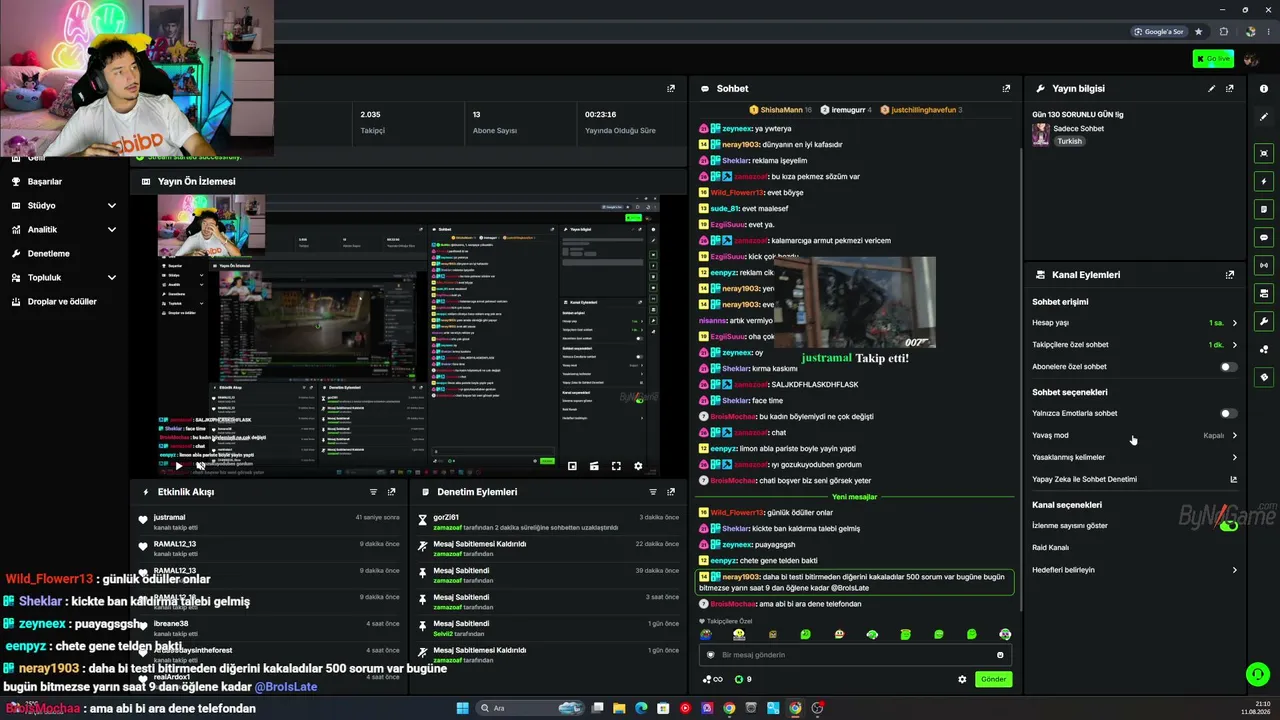Viewport: 1280px width, 720px height.
Task: Toggle the stream preview widget icon in sidebar
Action: 1264,153
